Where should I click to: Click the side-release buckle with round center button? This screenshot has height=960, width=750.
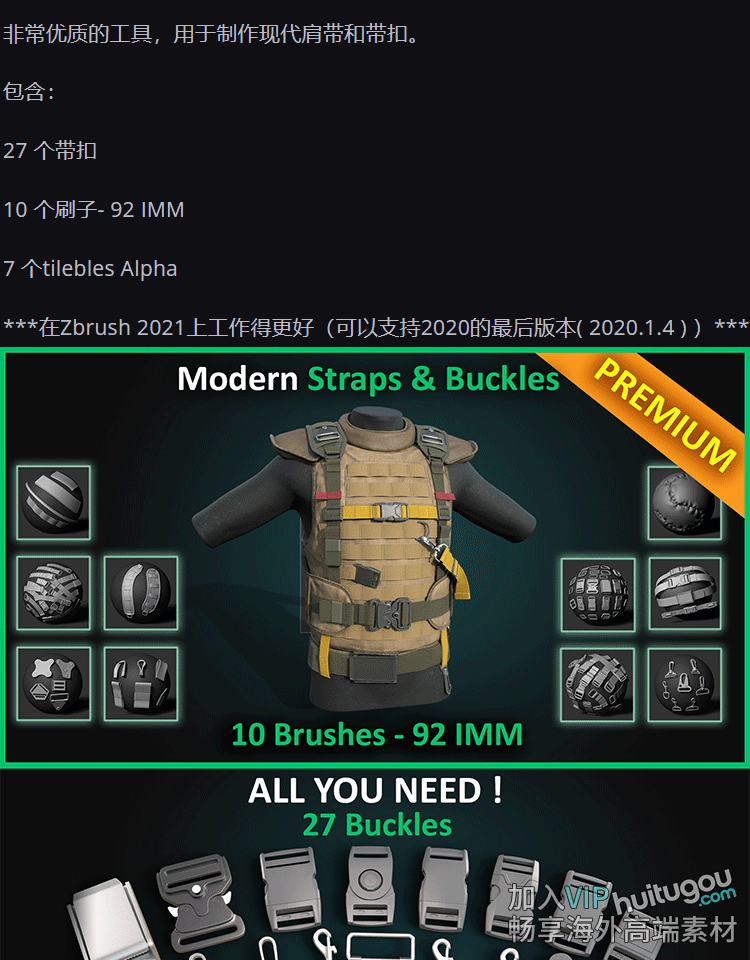pos(370,885)
